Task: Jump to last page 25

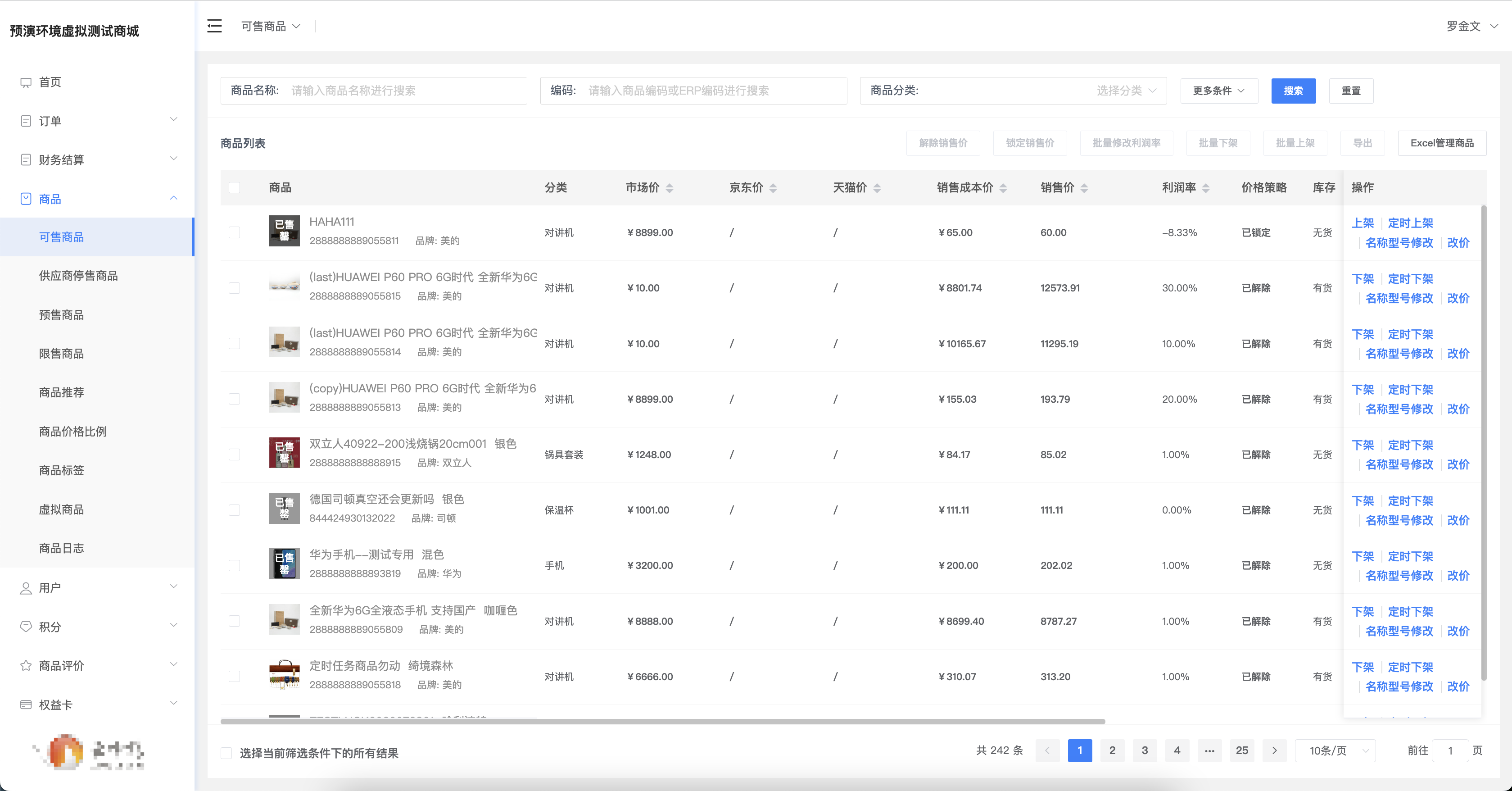Action: click(x=1242, y=750)
